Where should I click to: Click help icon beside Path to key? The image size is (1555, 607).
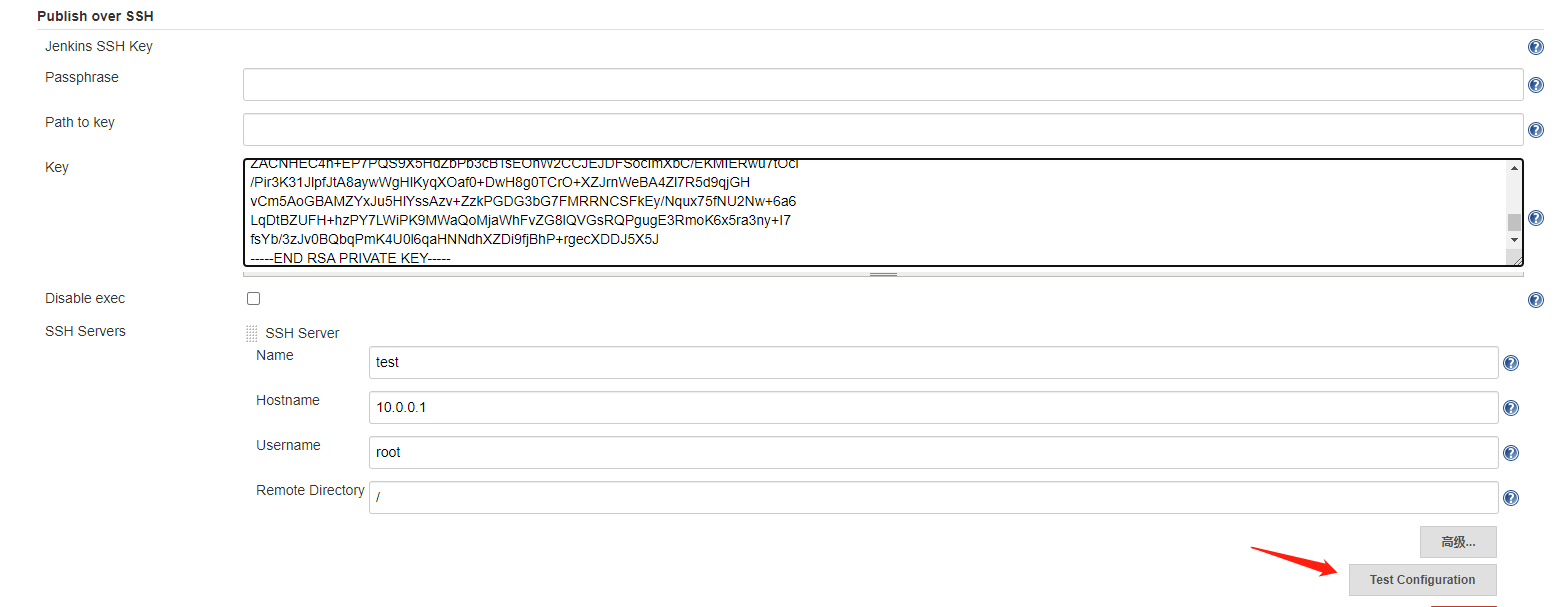tap(1535, 130)
